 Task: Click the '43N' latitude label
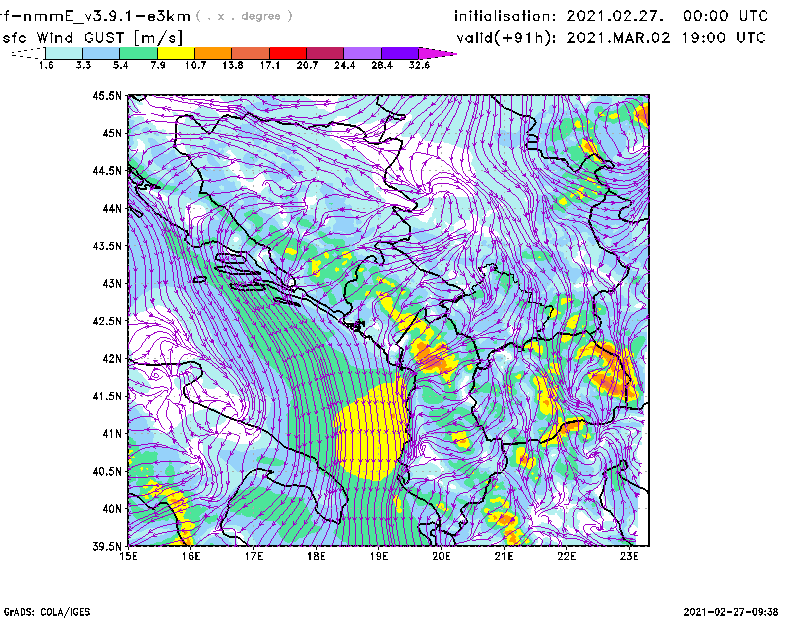point(112,283)
